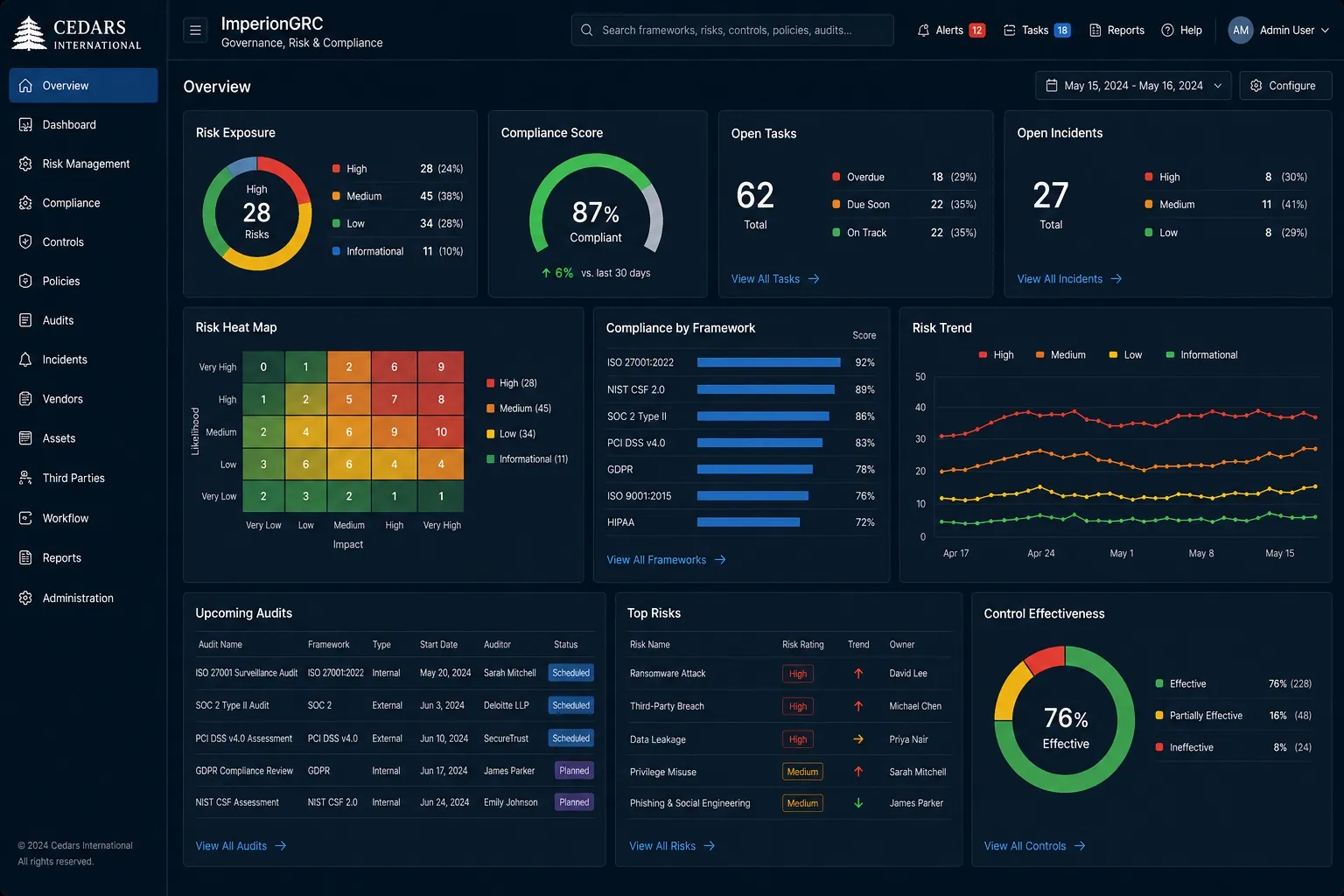Click the HIPAA compliance progress bar
The image size is (1344, 896).
(748, 522)
